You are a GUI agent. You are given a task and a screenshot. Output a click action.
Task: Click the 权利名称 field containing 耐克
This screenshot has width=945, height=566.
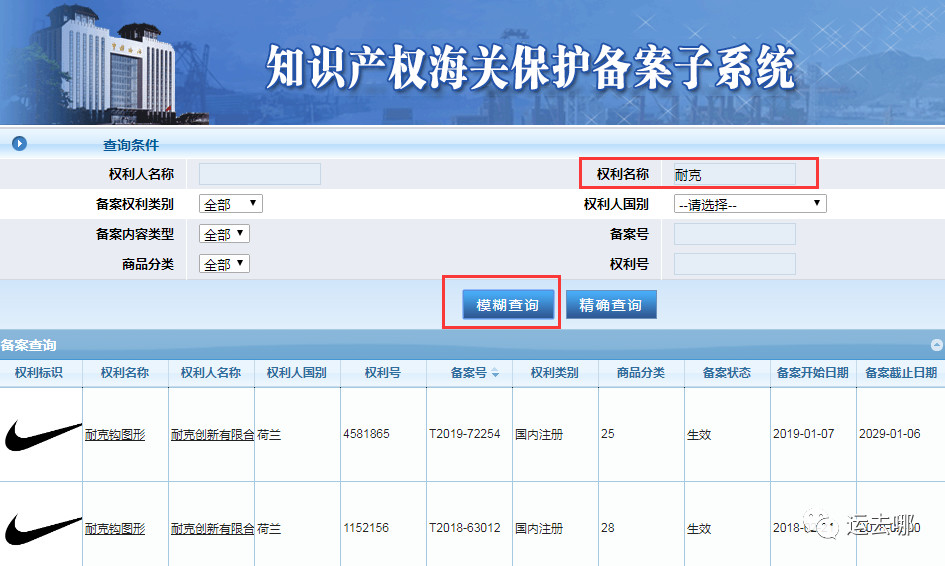[x=735, y=174]
